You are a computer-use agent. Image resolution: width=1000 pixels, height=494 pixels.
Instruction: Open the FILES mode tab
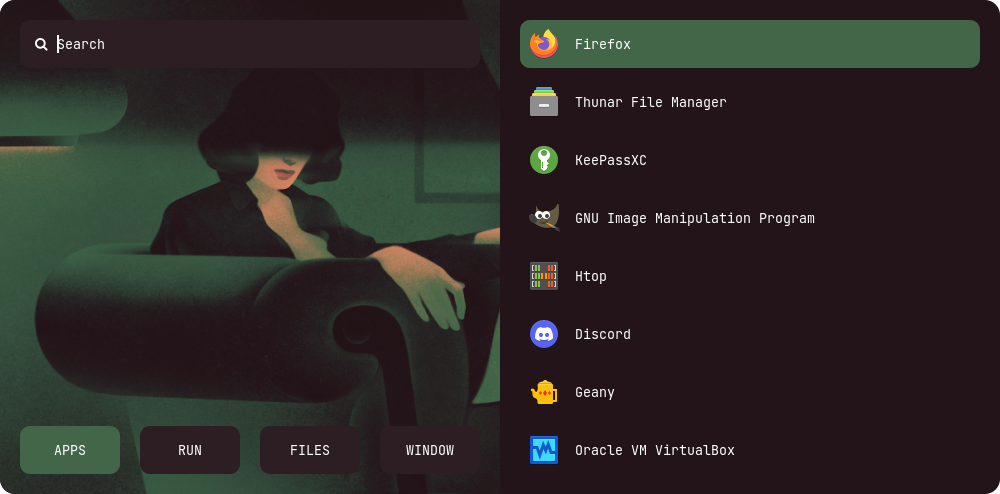coord(310,450)
